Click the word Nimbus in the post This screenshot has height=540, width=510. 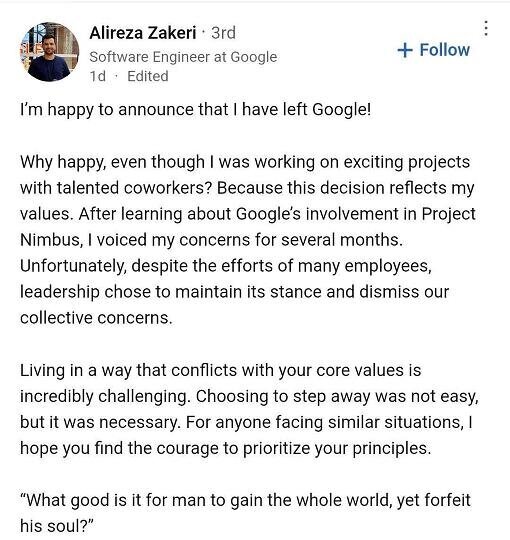(50, 240)
